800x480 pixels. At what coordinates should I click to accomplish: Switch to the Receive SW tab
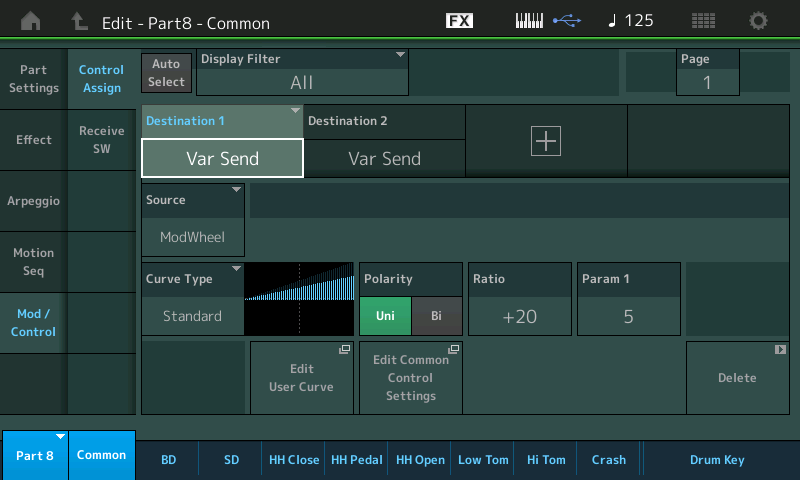pyautogui.click(x=101, y=140)
